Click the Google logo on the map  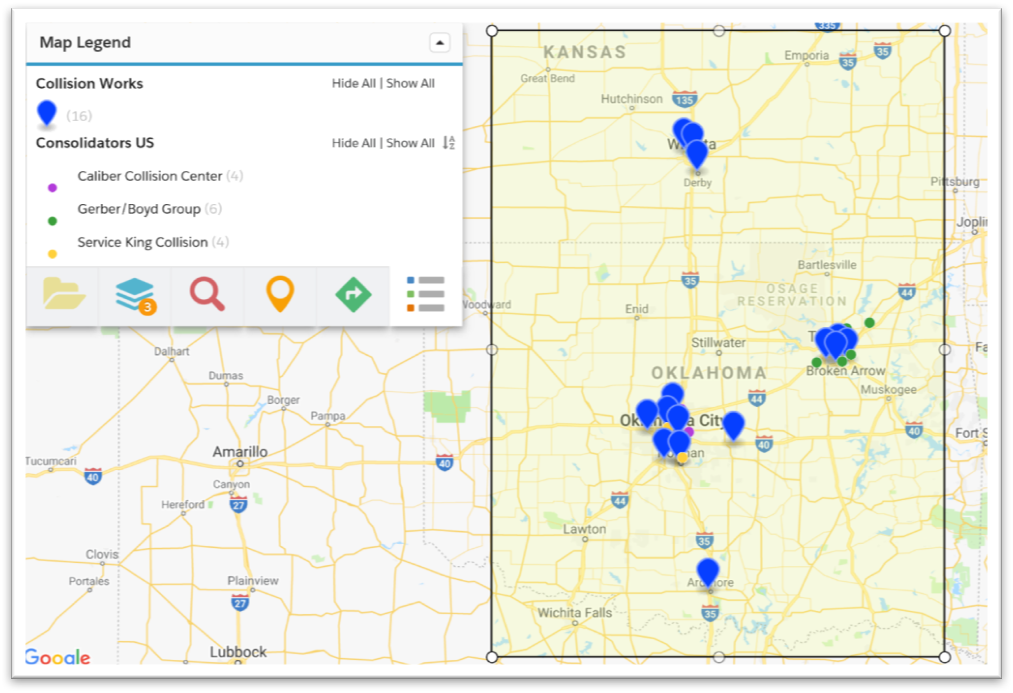click(x=57, y=657)
